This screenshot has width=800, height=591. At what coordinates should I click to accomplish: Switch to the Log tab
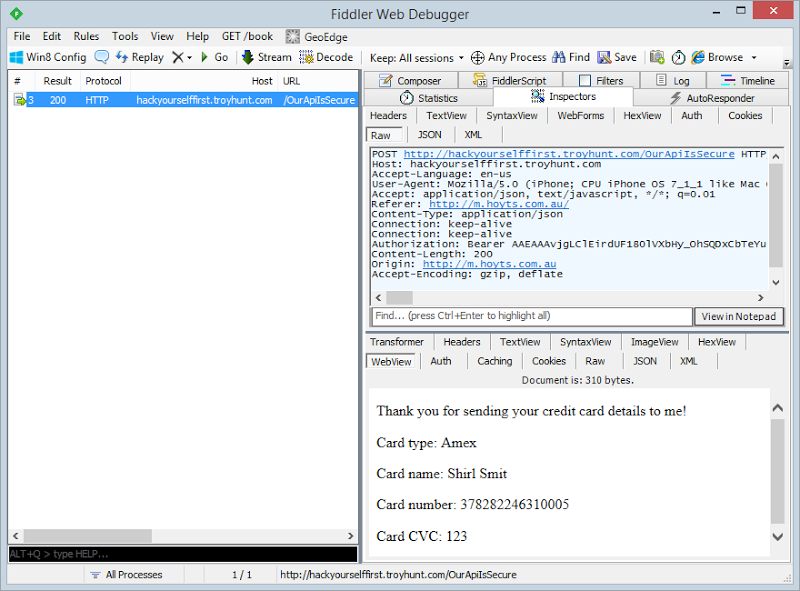[672, 81]
